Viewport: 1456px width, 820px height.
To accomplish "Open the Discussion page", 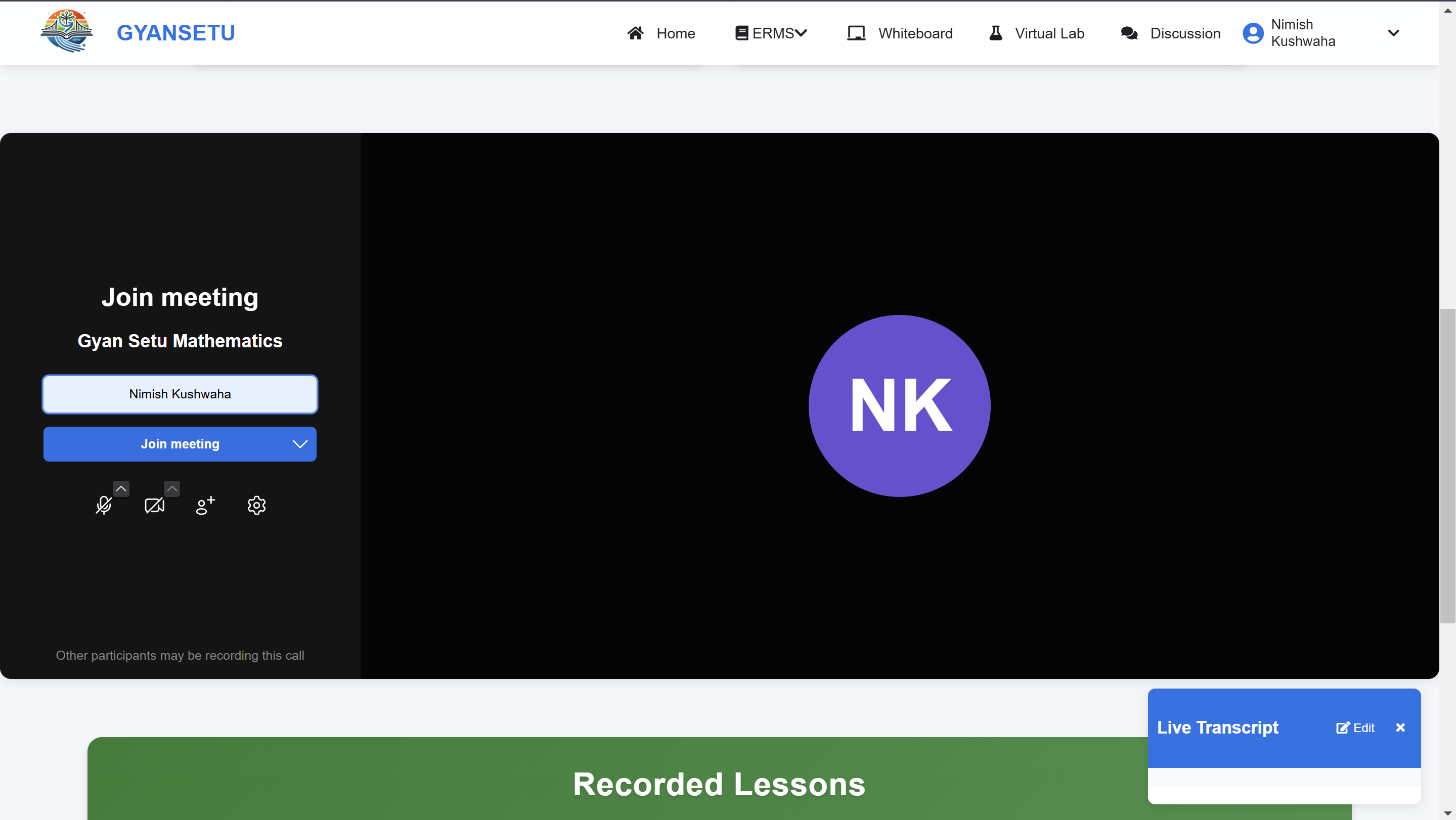I will [1171, 33].
